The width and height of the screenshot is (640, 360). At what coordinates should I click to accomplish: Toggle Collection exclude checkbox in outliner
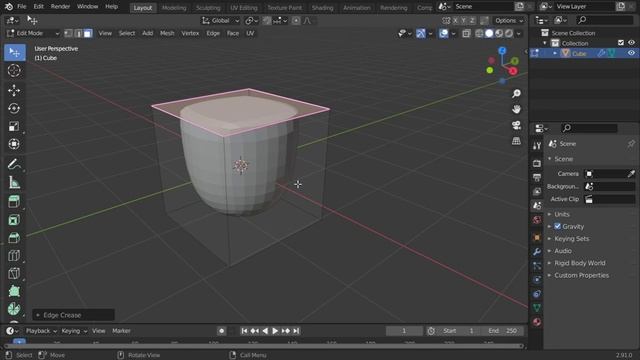point(621,43)
